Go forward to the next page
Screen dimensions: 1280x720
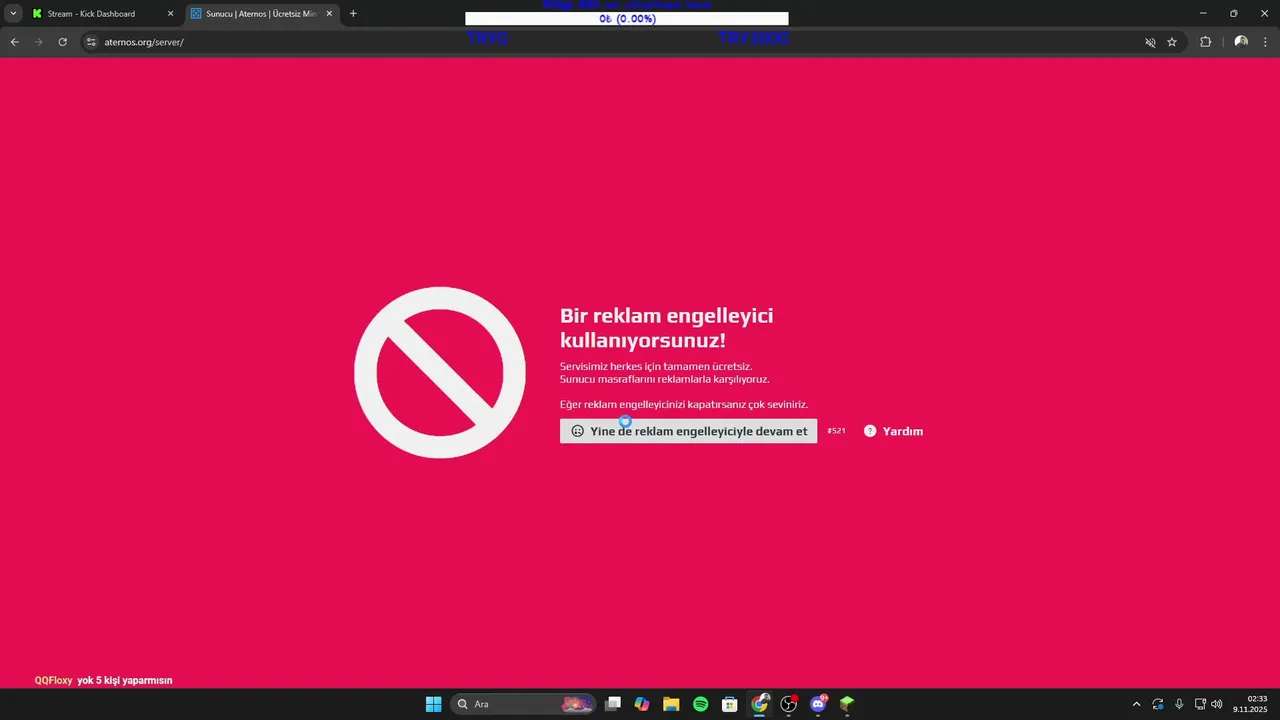pos(39,42)
